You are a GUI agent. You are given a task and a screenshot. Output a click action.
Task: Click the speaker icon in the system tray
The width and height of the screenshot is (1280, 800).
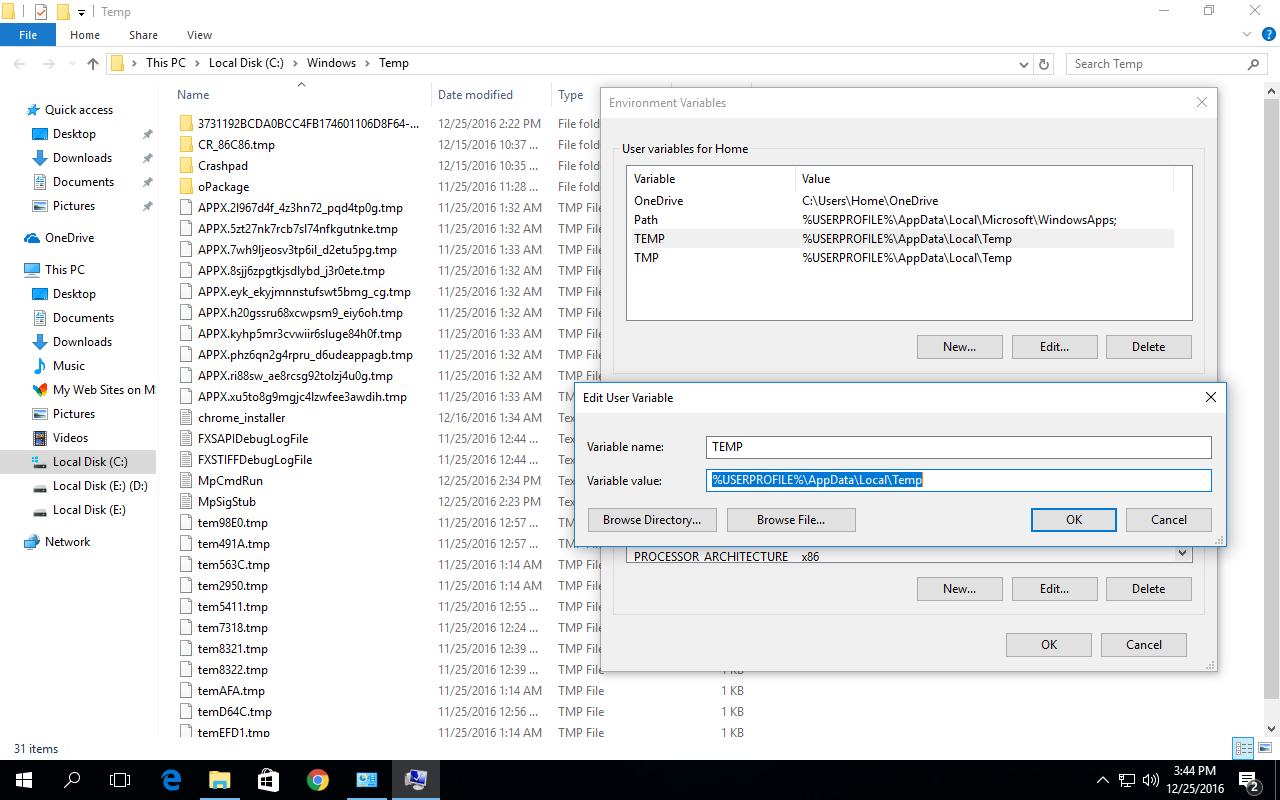pos(1149,779)
